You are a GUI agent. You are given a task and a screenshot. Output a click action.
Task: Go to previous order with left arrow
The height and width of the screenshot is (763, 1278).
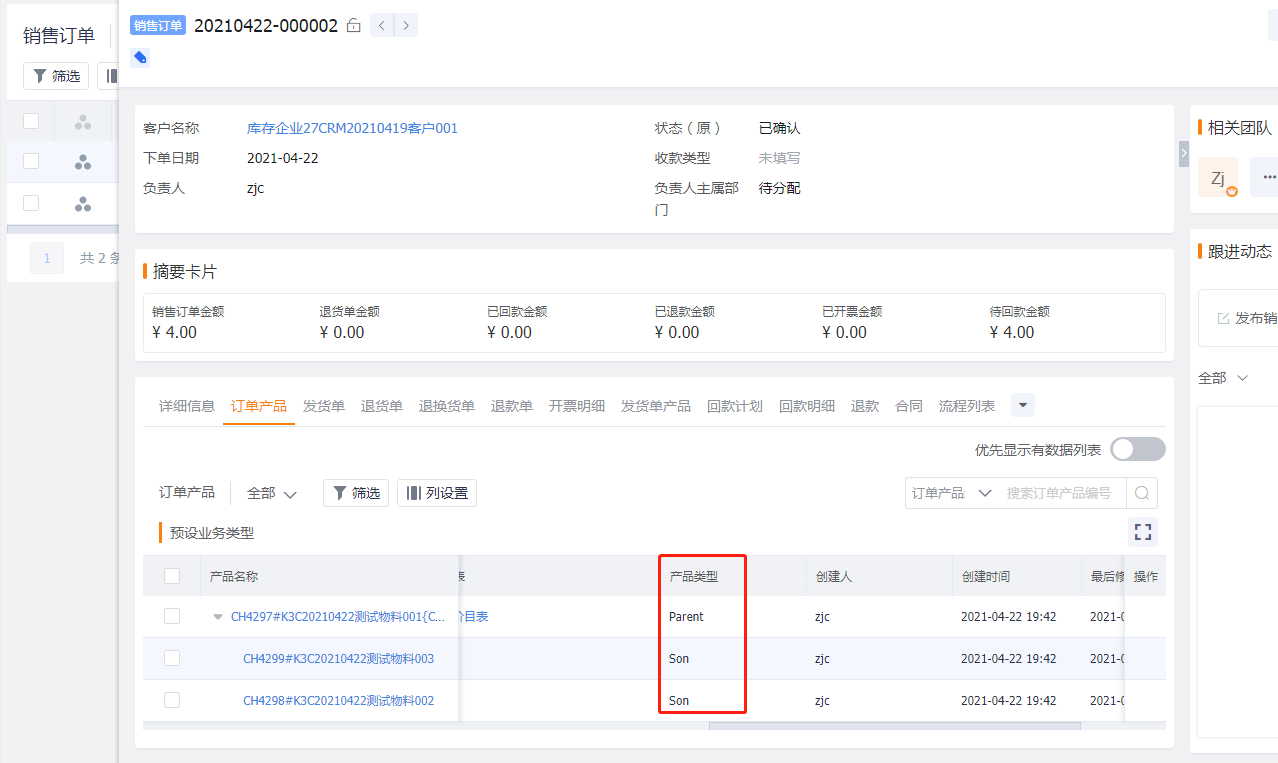pyautogui.click(x=382, y=26)
